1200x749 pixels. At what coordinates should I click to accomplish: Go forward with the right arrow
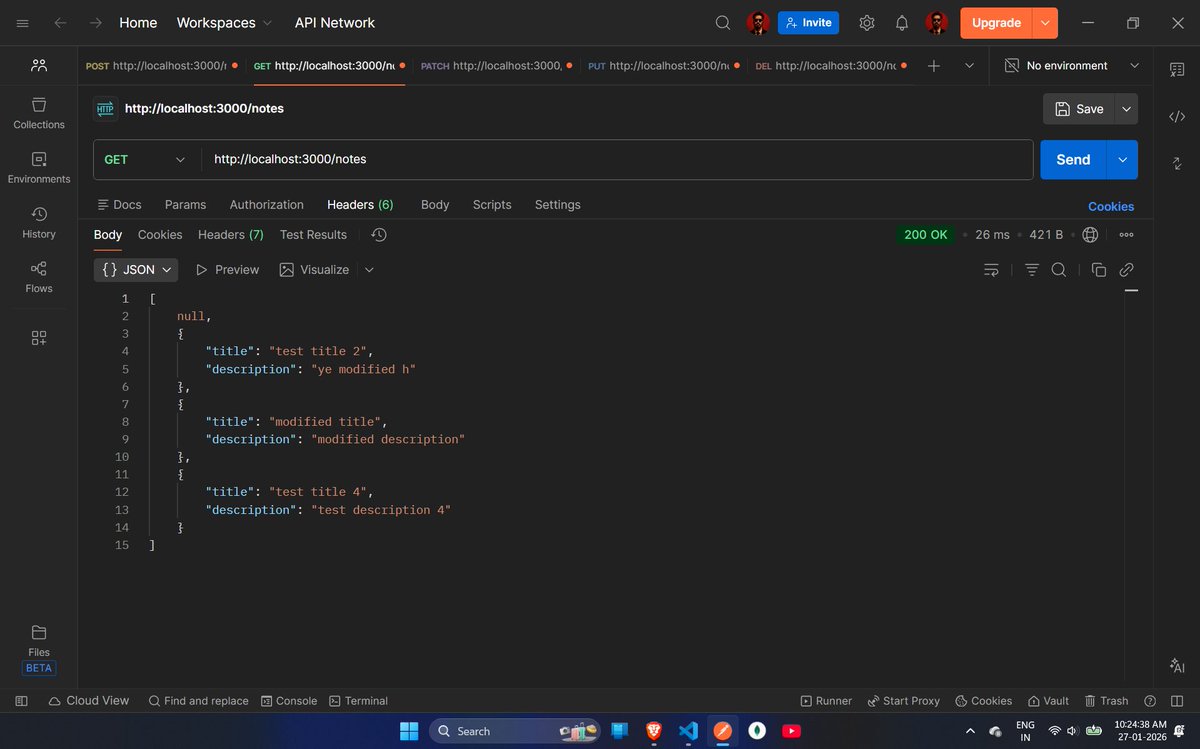pos(96,22)
